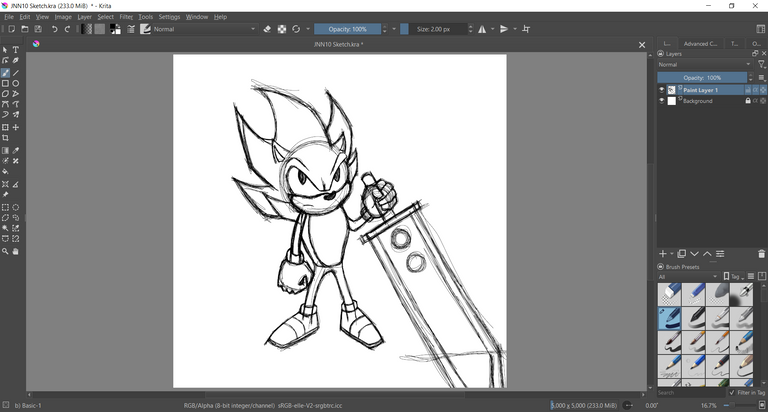Toggle Filter in Tag checkbox
The width and height of the screenshot is (768, 412).
(732, 393)
